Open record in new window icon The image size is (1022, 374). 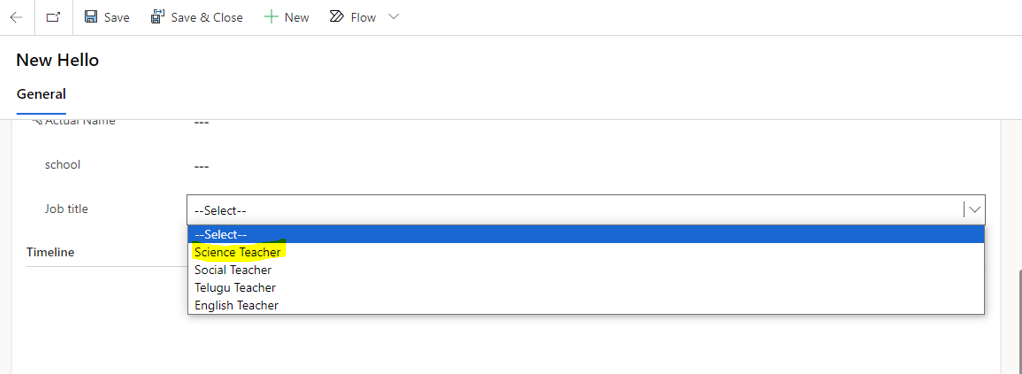click(53, 18)
